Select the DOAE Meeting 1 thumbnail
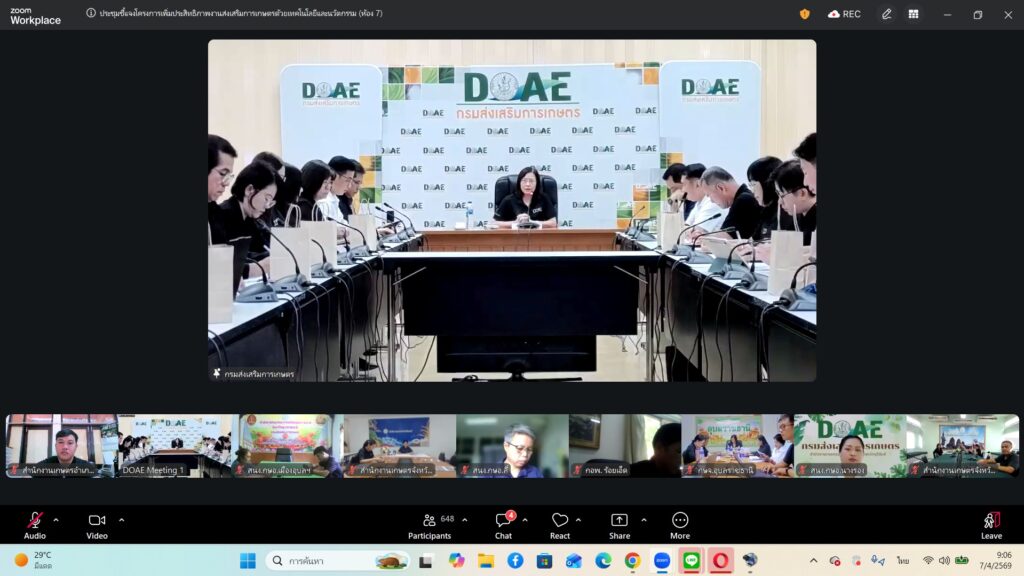Screen dimensions: 1024x576 (x=174, y=446)
